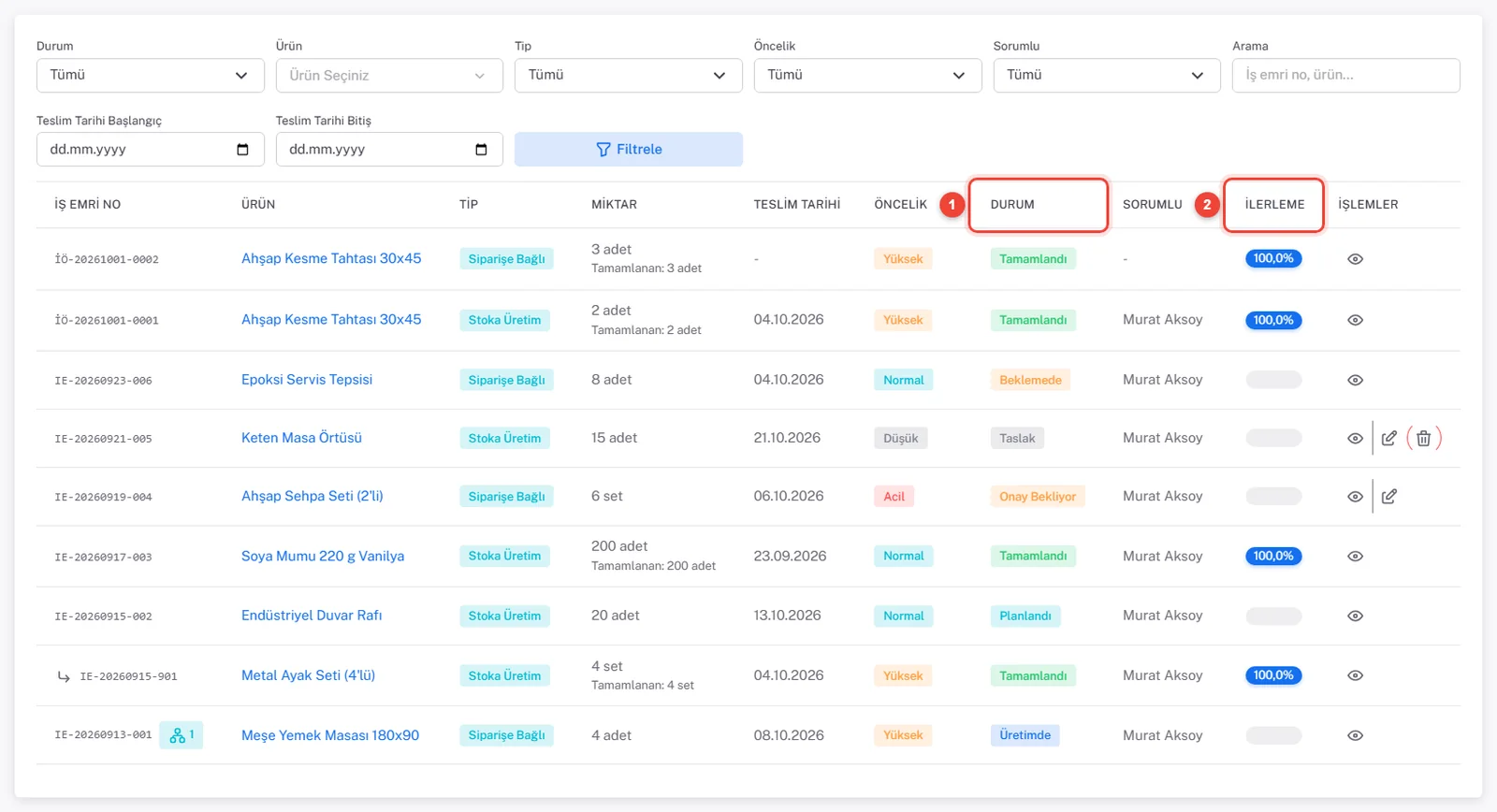Click the Arama search input field
Viewport: 1497px width, 812px height.
pyautogui.click(x=1346, y=76)
